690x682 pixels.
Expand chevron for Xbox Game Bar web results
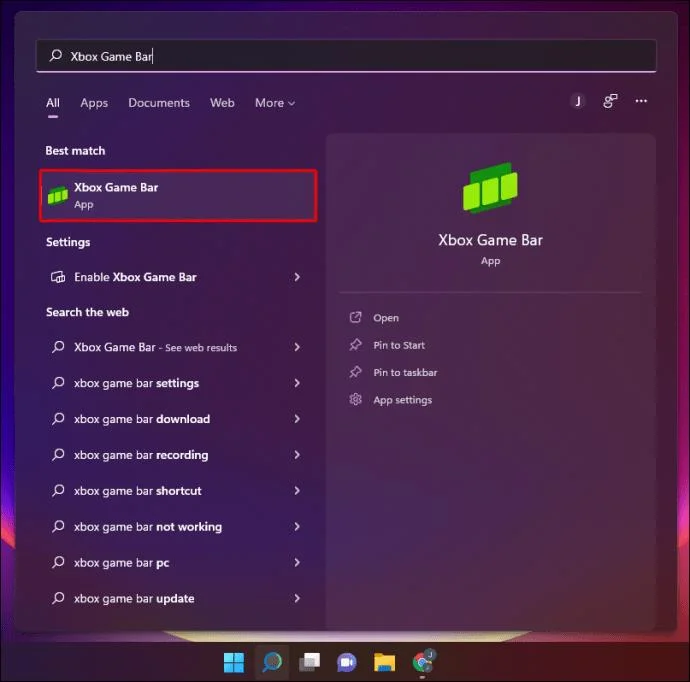(297, 347)
